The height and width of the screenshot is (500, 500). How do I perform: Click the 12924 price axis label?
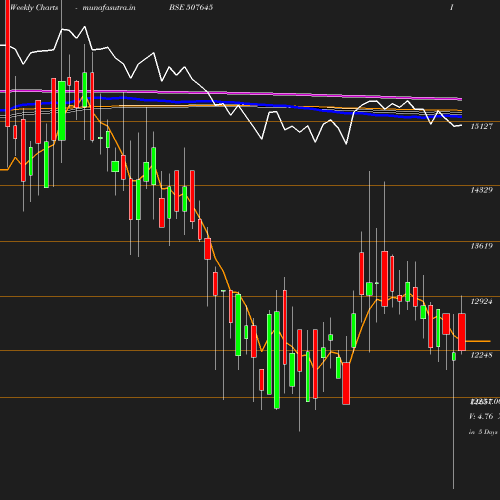(x=481, y=301)
